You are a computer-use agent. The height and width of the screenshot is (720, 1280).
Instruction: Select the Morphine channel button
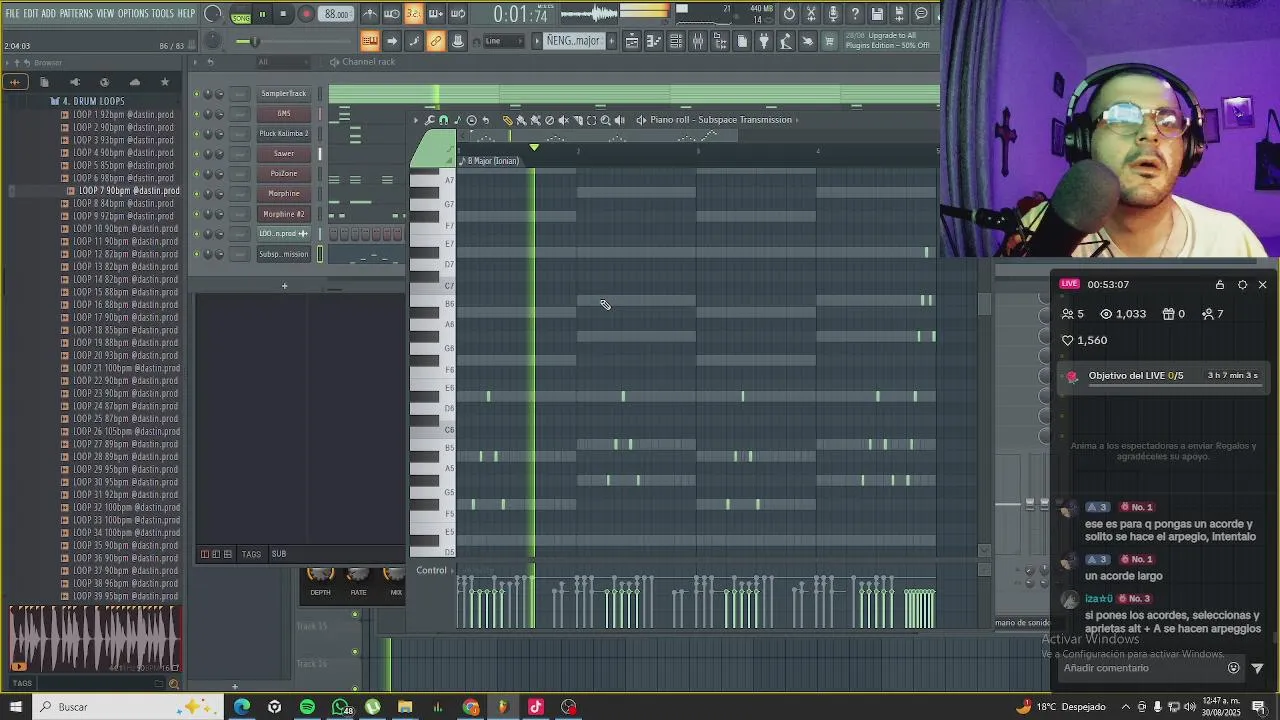point(284,194)
